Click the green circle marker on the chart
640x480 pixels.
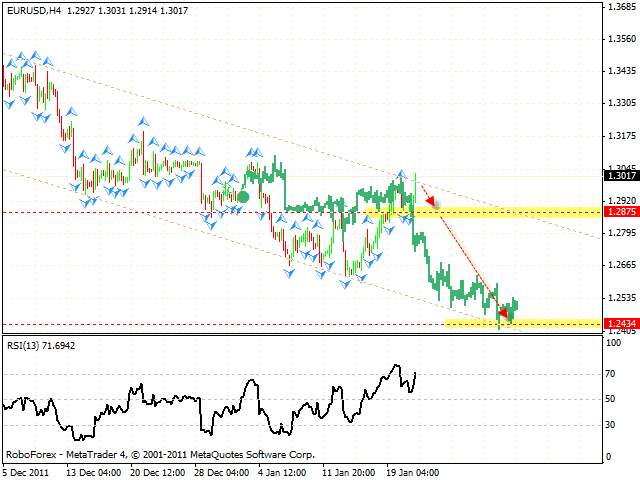(x=242, y=197)
